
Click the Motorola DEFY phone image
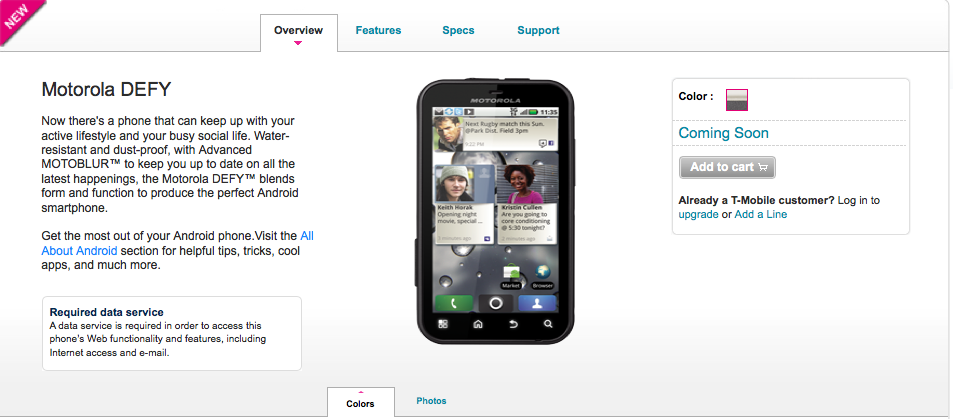495,212
